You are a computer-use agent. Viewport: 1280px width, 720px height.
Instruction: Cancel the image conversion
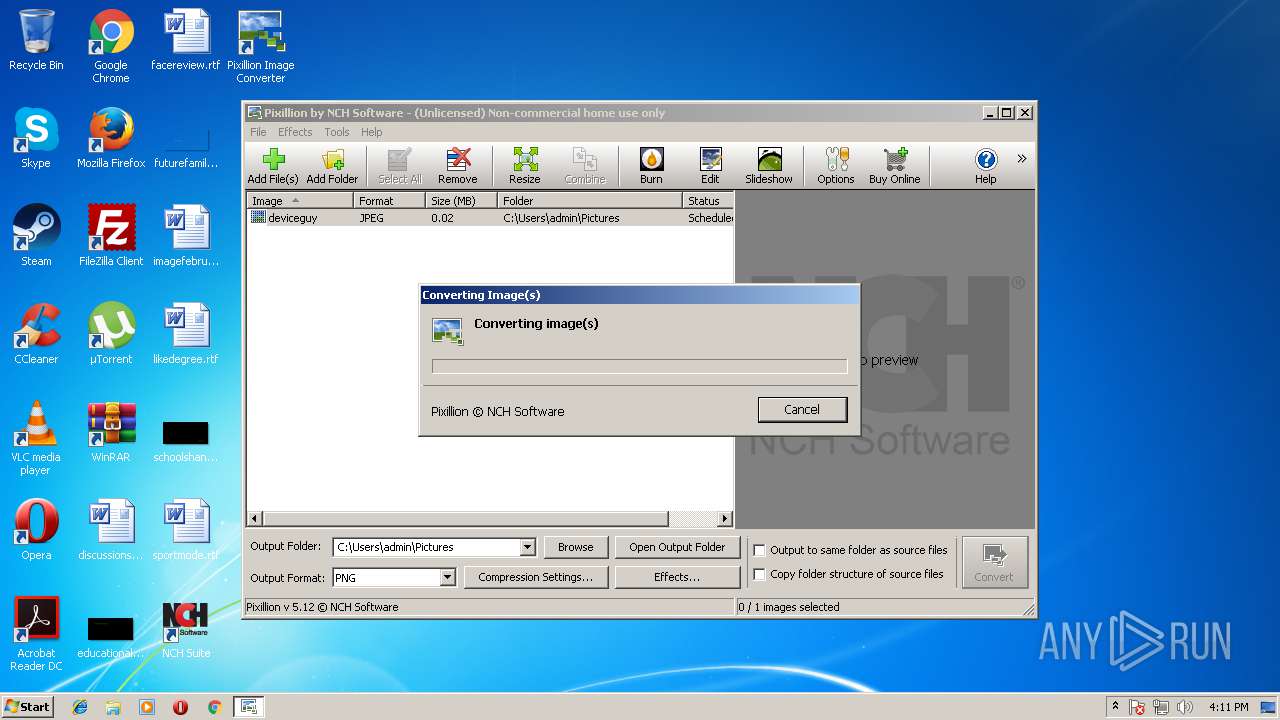[802, 410]
